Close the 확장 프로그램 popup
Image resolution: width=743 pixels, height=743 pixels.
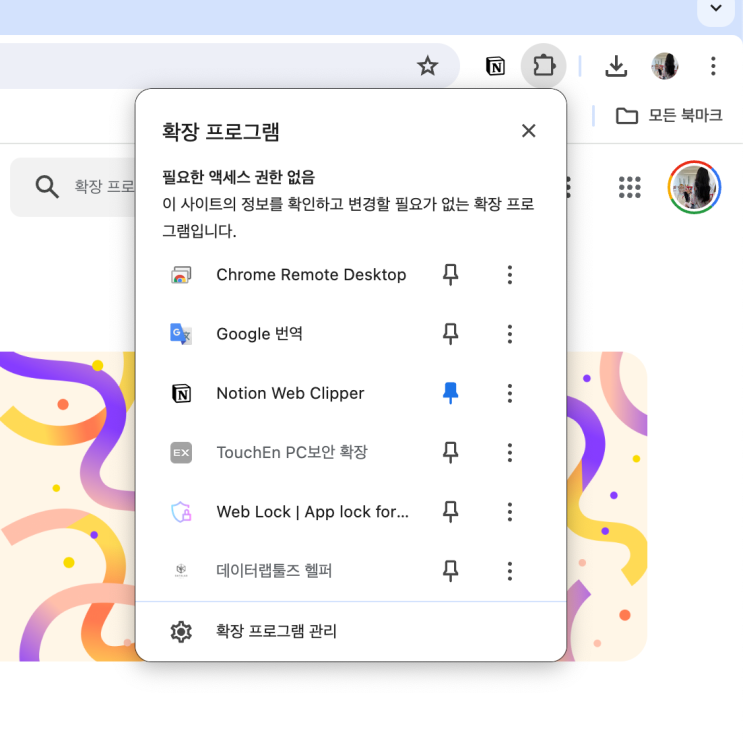coord(528,131)
